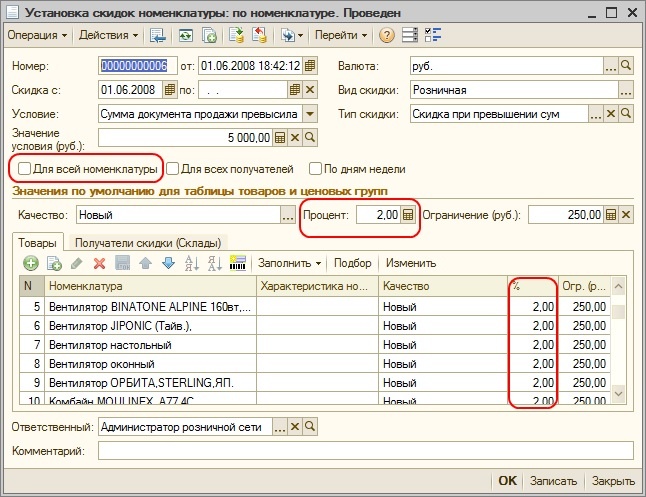Open calendar for 'по' end date

[295, 89]
